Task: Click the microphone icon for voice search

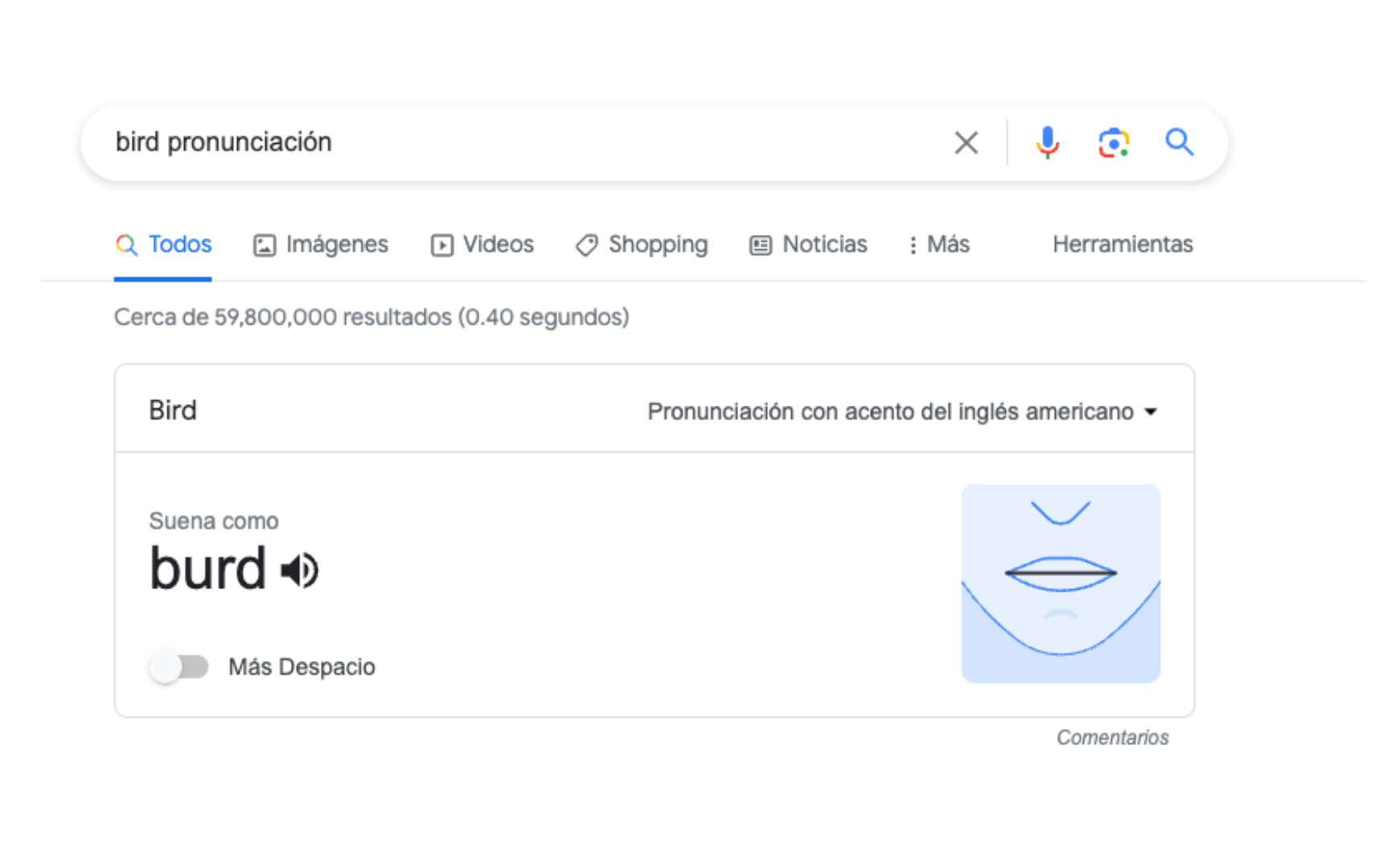Action: pyautogui.click(x=1046, y=142)
